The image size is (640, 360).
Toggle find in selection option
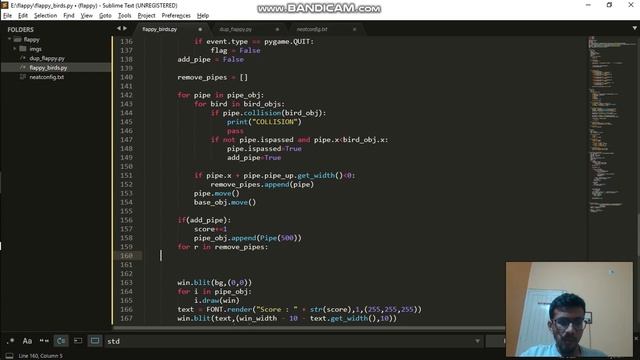click(78, 341)
